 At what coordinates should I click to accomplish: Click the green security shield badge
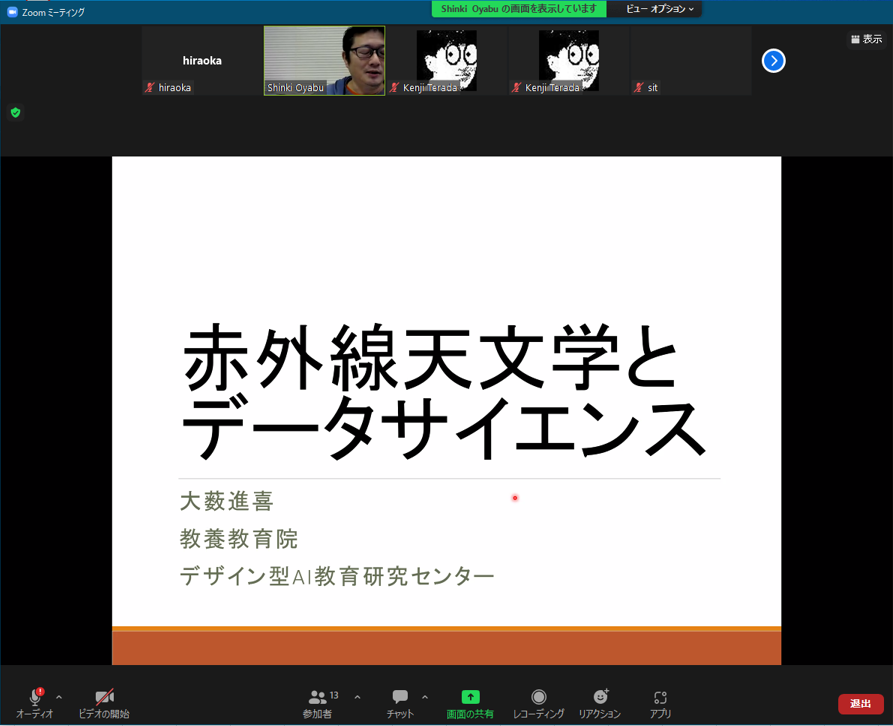pyautogui.click(x=15, y=113)
